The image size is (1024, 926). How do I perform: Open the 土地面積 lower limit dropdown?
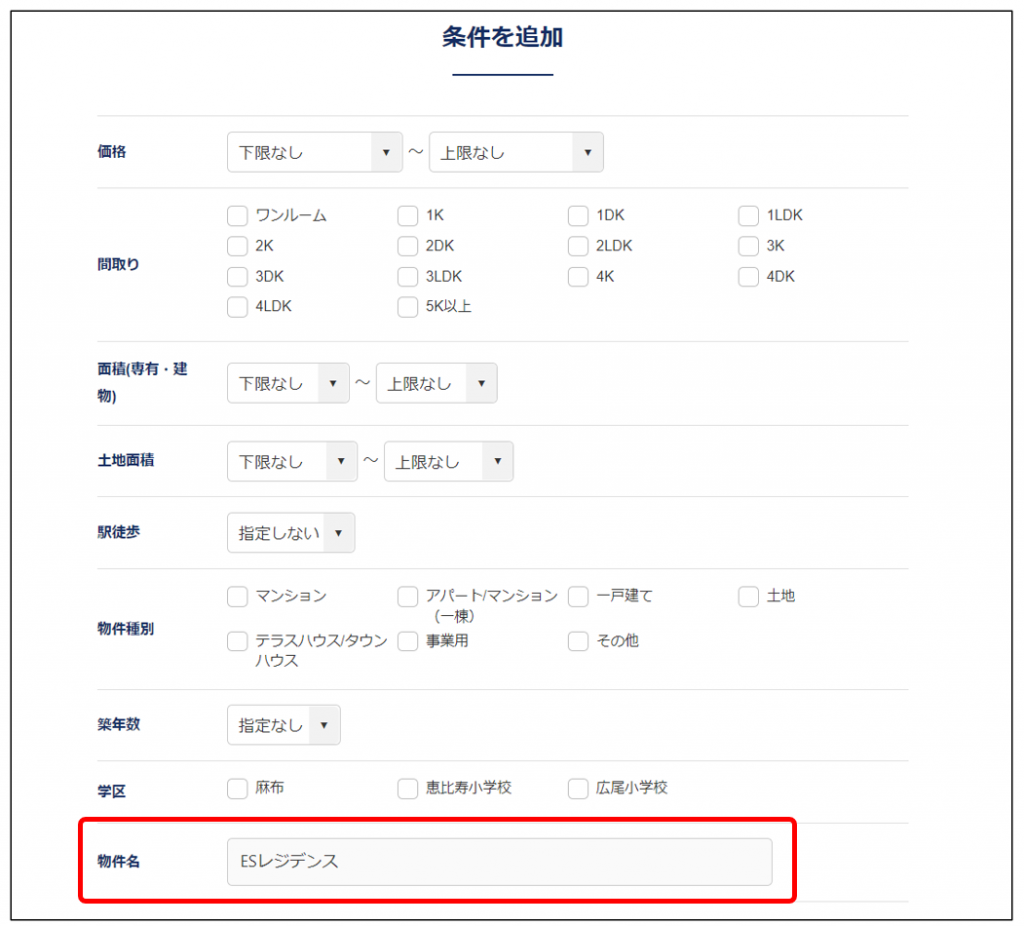(x=292, y=462)
